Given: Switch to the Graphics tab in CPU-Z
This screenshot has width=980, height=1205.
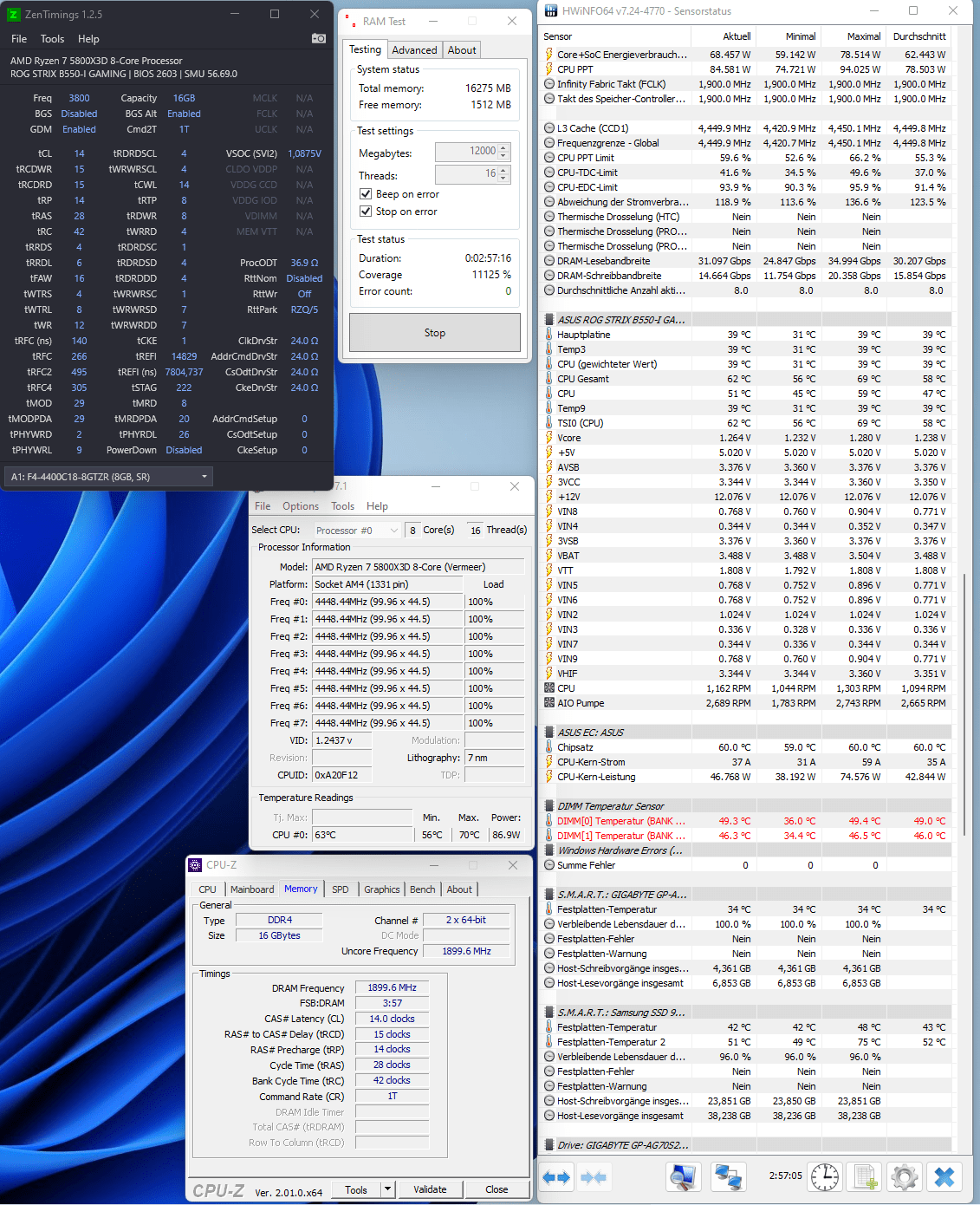Looking at the screenshot, I should (x=382, y=889).
